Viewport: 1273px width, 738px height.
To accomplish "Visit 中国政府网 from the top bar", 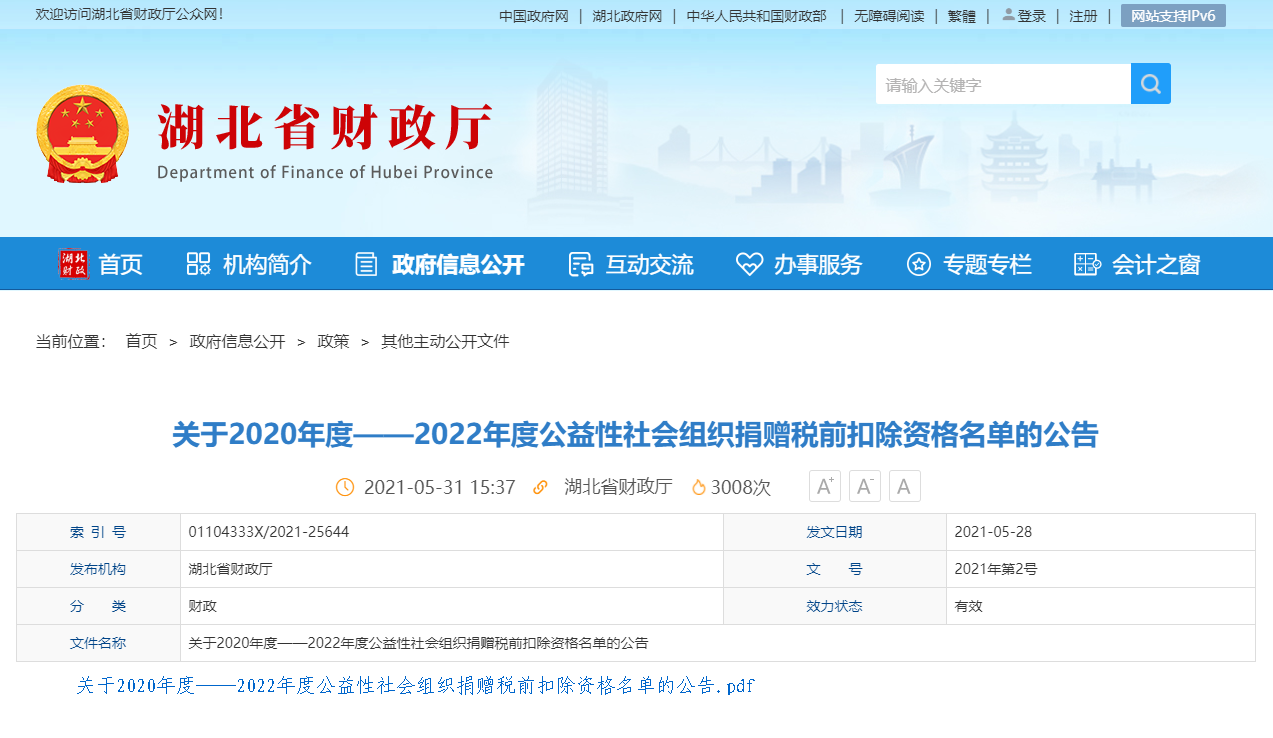I will tap(534, 16).
